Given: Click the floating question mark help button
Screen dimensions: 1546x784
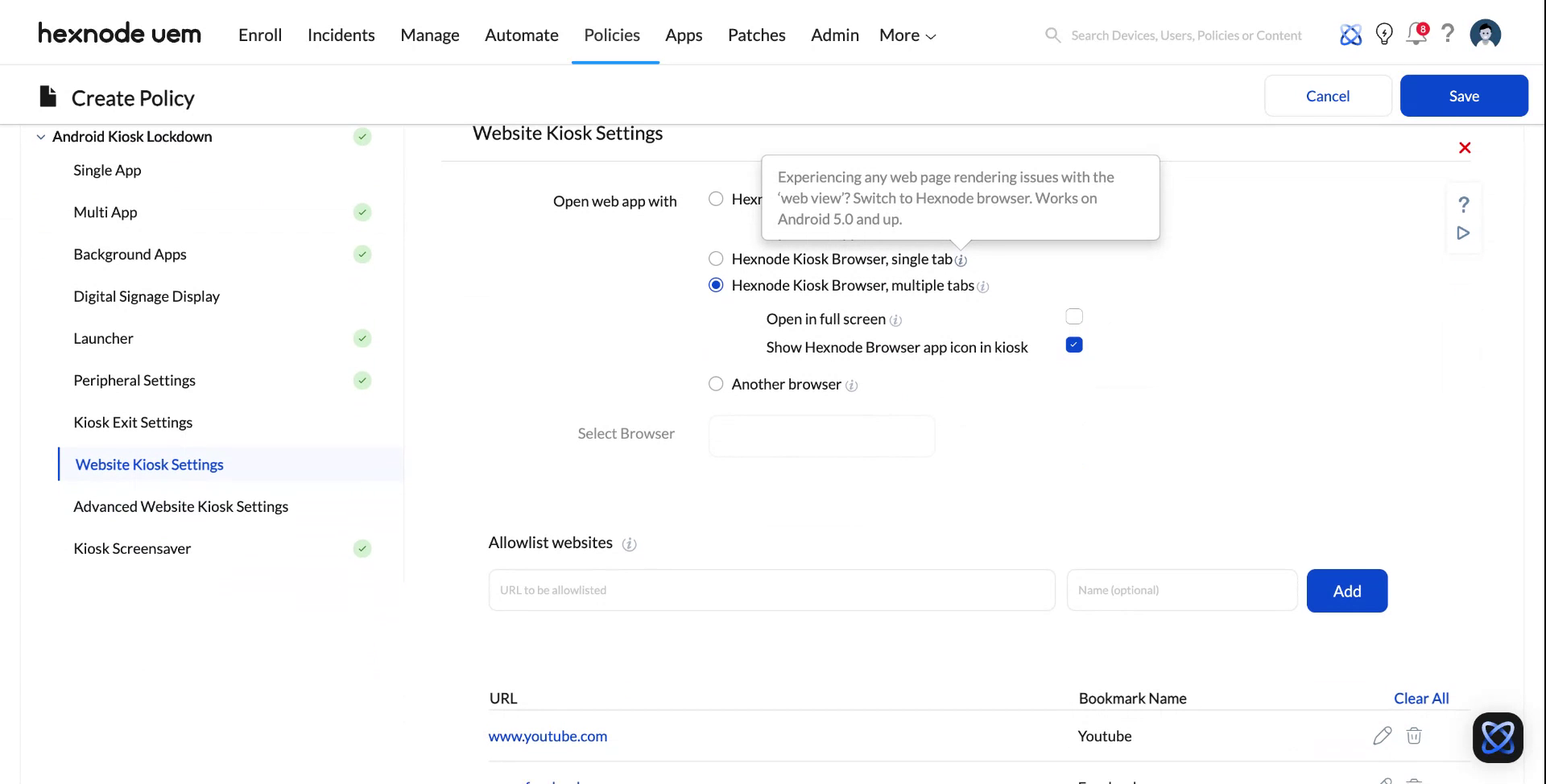Looking at the screenshot, I should click(x=1463, y=204).
